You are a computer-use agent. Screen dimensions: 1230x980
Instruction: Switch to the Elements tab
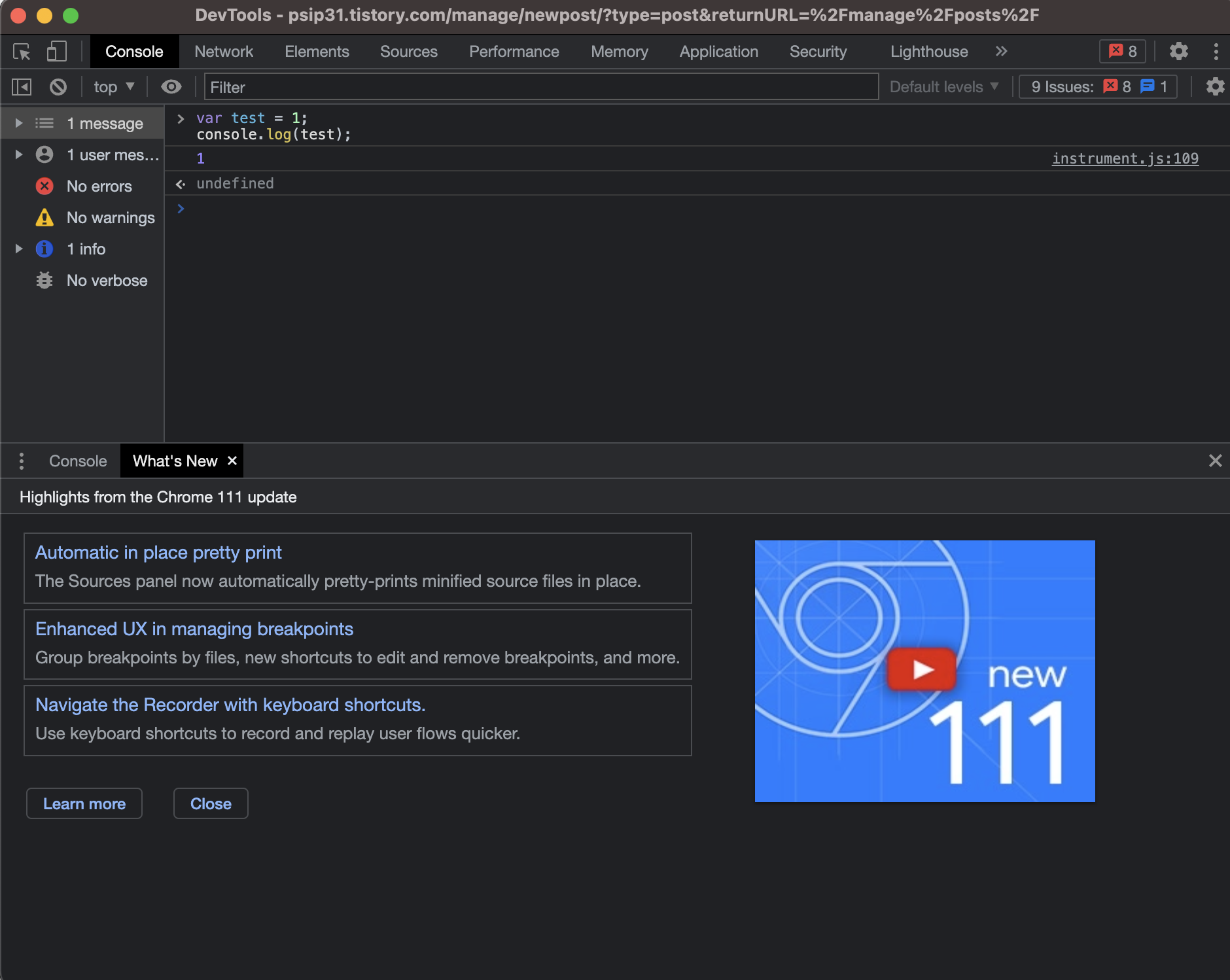click(x=317, y=52)
